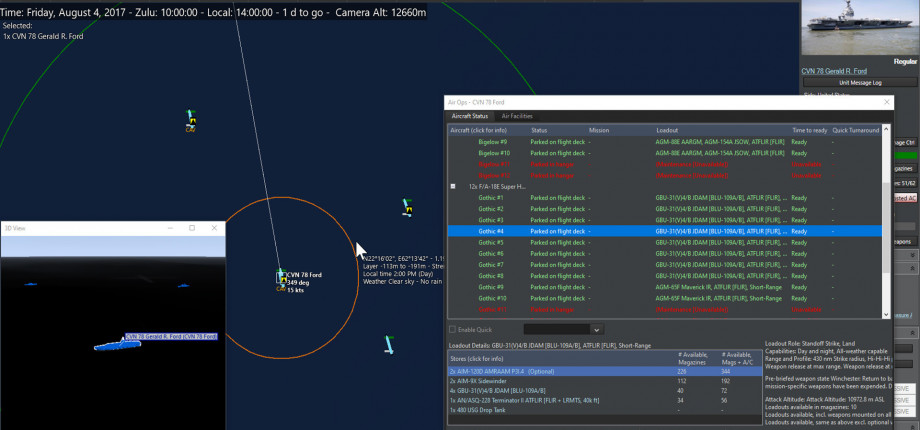Close the Air Ops dialog
This screenshot has width=920, height=430.
click(887, 102)
